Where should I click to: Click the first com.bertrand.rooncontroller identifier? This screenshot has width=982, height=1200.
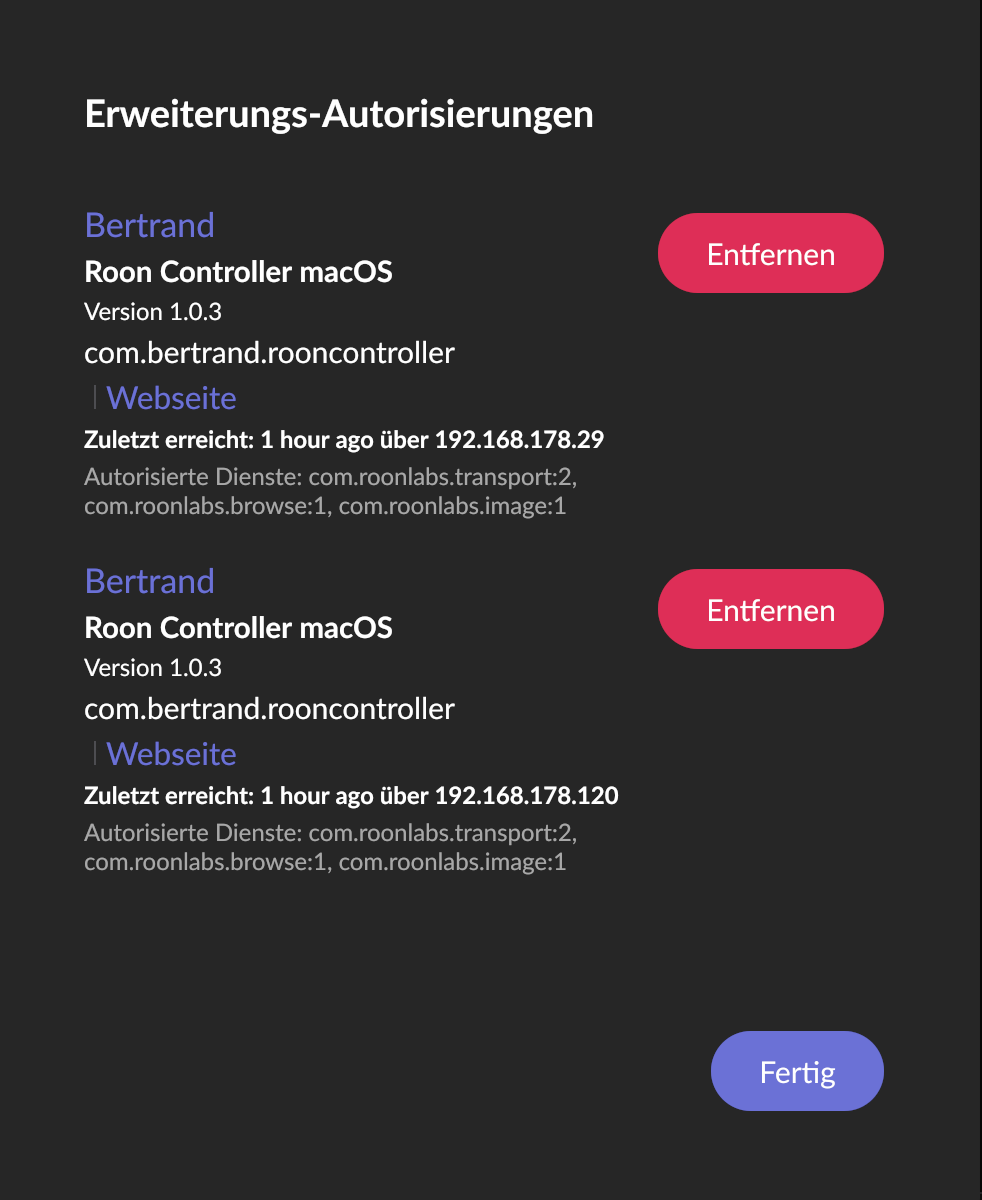[x=269, y=352]
